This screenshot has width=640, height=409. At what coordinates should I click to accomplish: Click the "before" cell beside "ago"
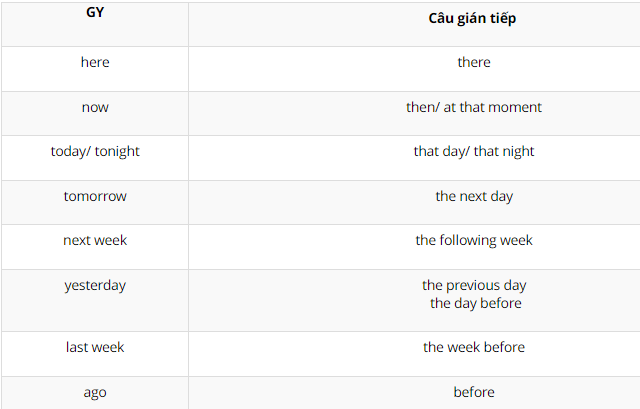473,392
